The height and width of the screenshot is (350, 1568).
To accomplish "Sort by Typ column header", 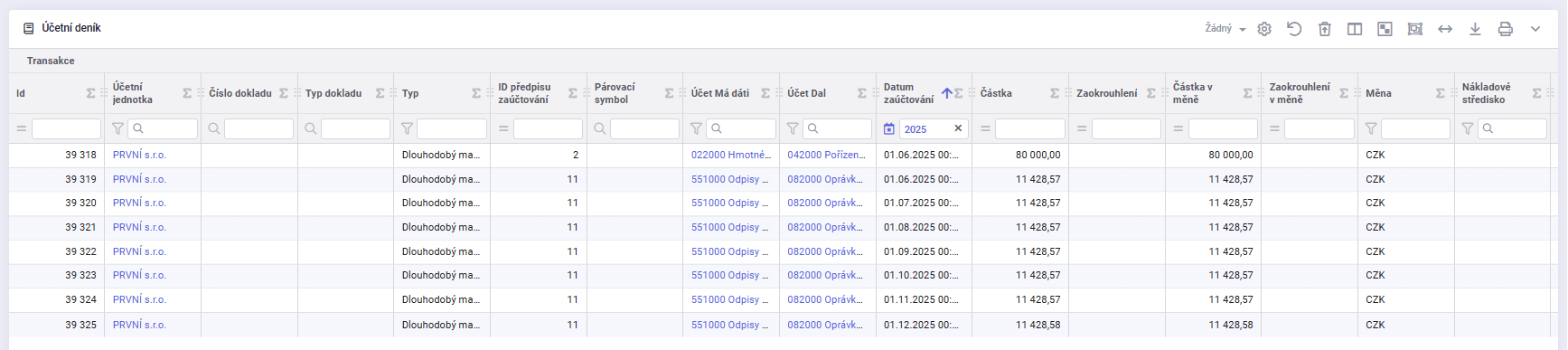I will (x=410, y=93).
